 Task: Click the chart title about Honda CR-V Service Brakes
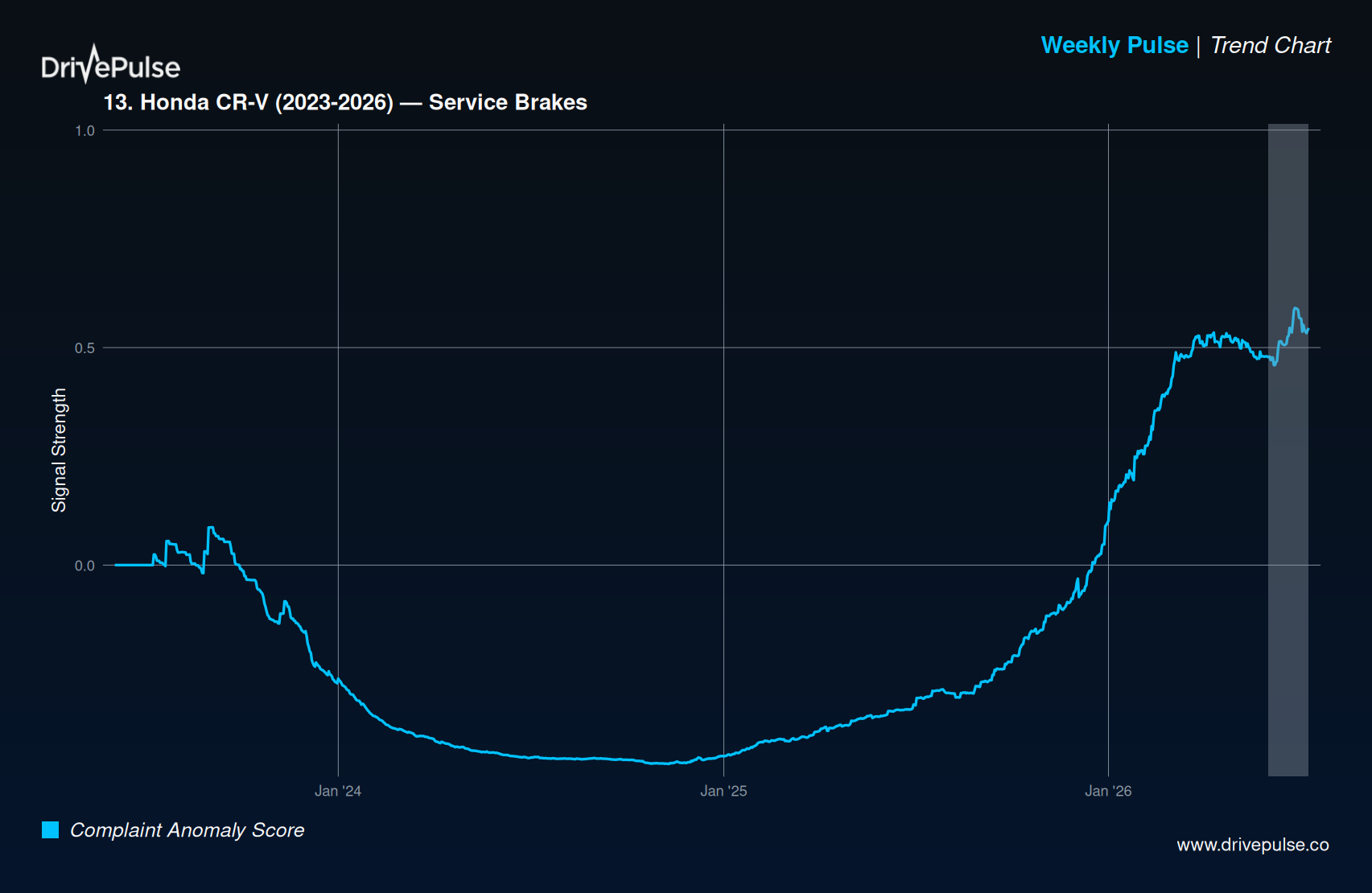point(345,102)
